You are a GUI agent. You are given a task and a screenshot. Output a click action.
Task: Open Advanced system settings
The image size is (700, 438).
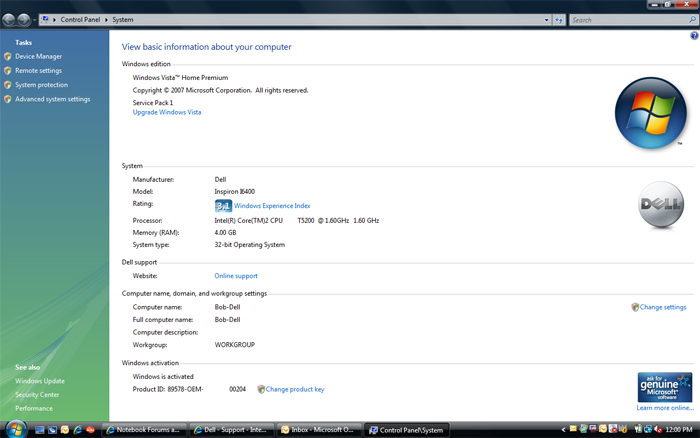pyautogui.click(x=53, y=99)
